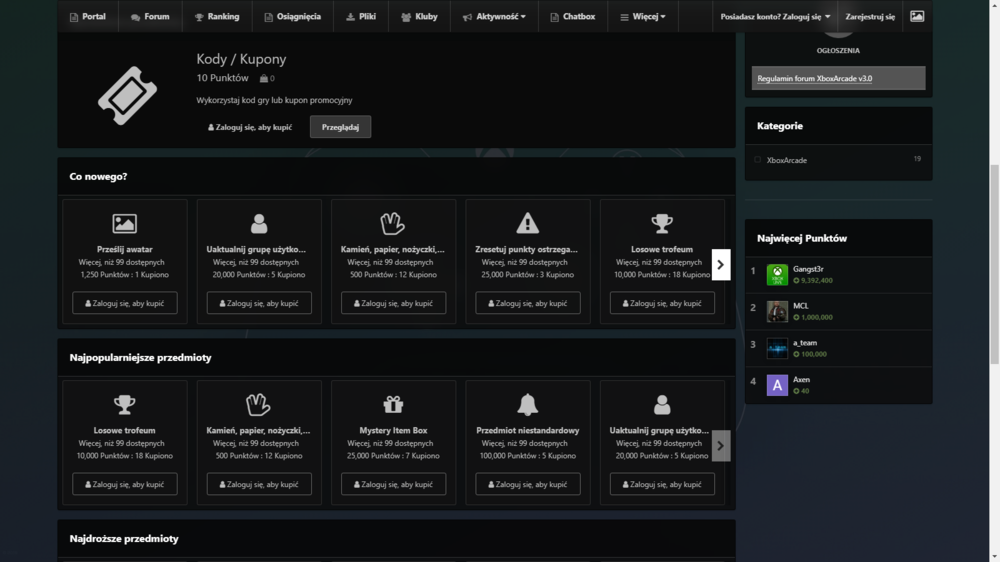Click the hand icon in Co nowego section

[x=393, y=223]
